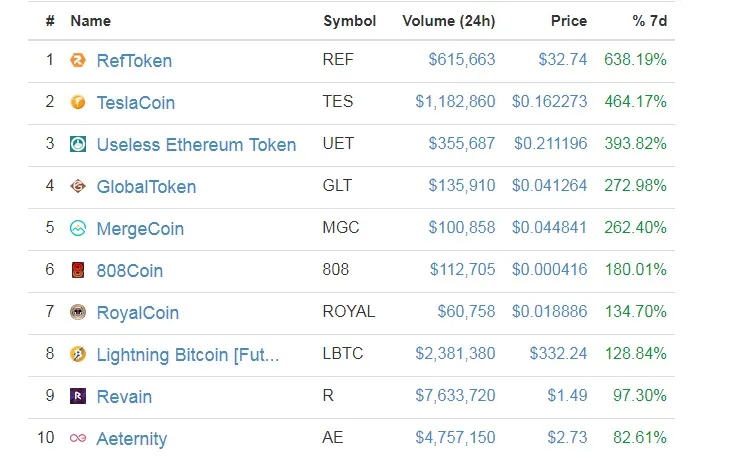
Task: Click the RoyalCoin round icon
Action: tap(78, 312)
